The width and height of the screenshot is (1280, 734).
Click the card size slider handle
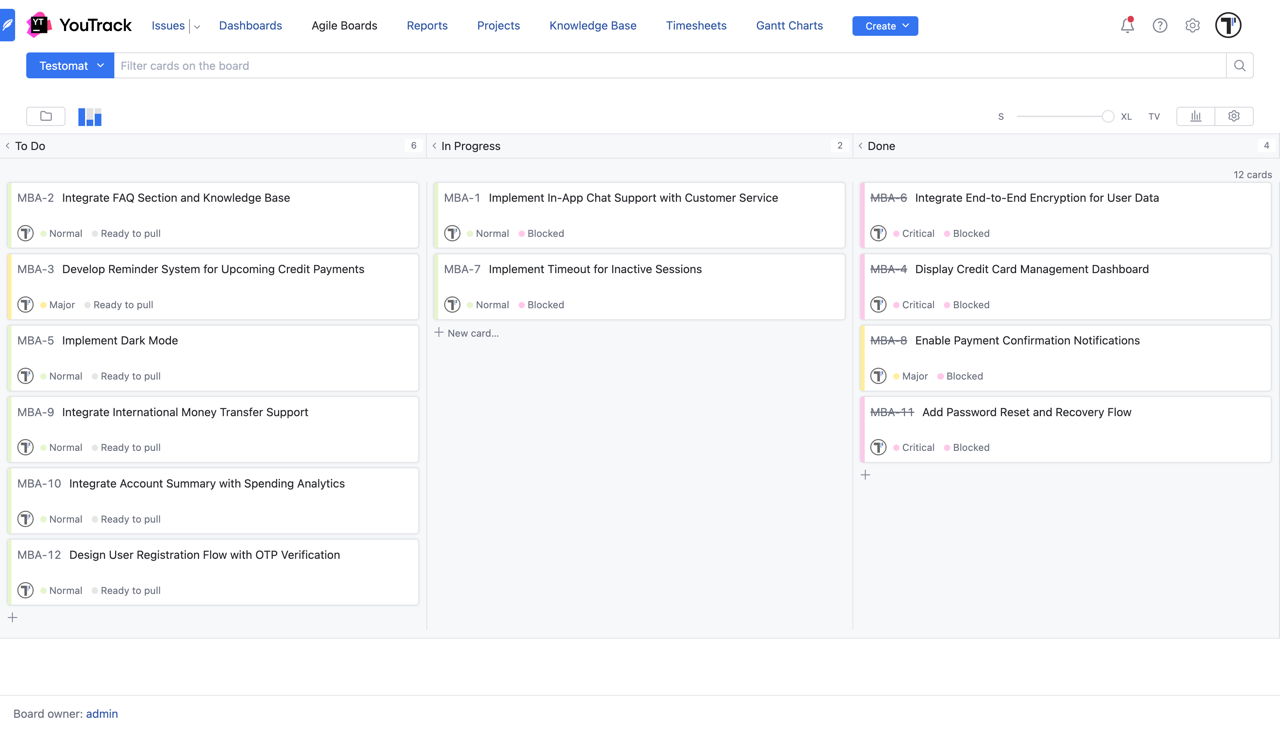[x=1108, y=117]
